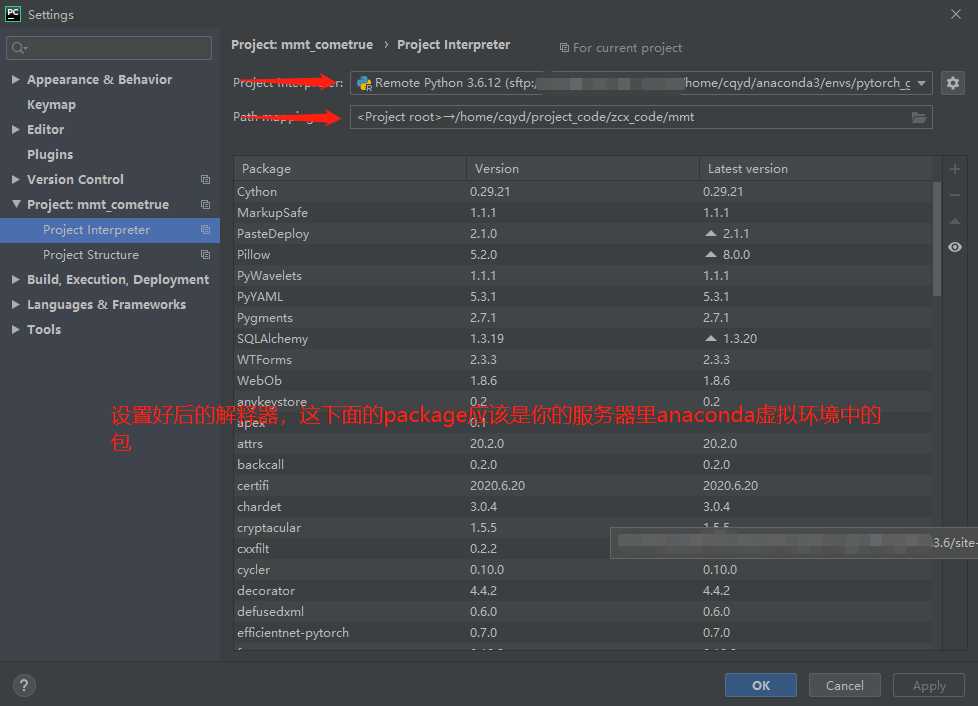Open the interpreter gear settings menu
Screen dimensions: 978x706
point(952,83)
